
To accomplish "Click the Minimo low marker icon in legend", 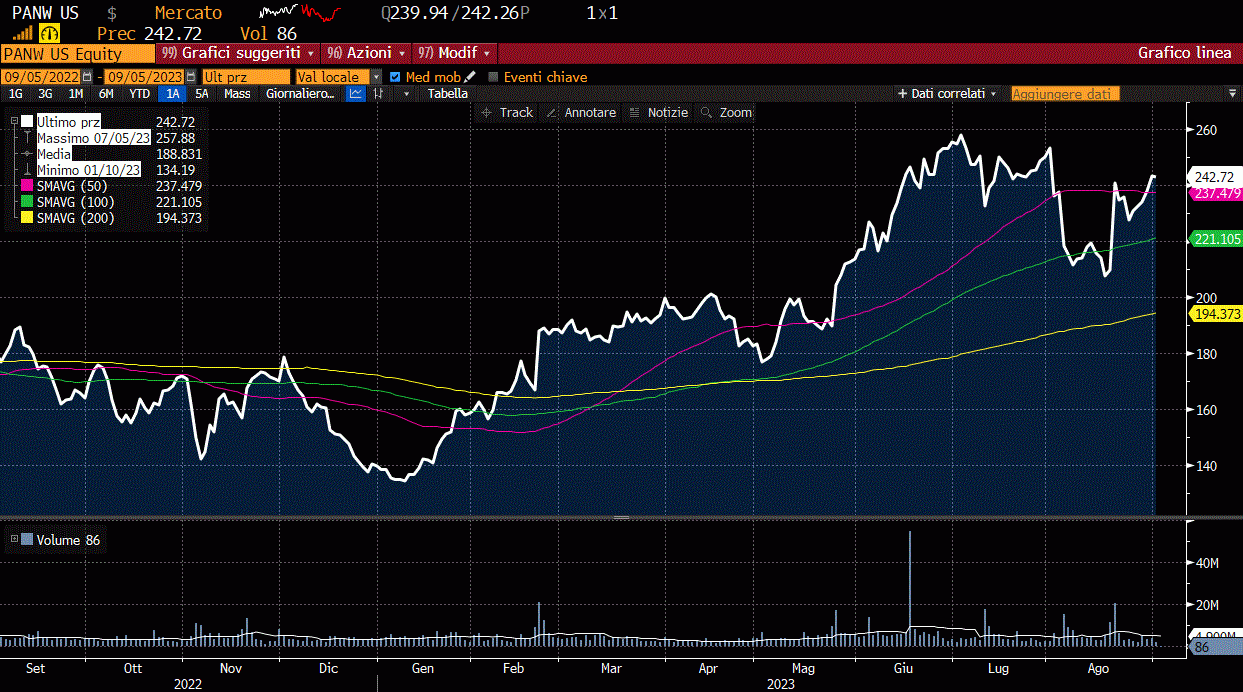I will tap(27, 170).
